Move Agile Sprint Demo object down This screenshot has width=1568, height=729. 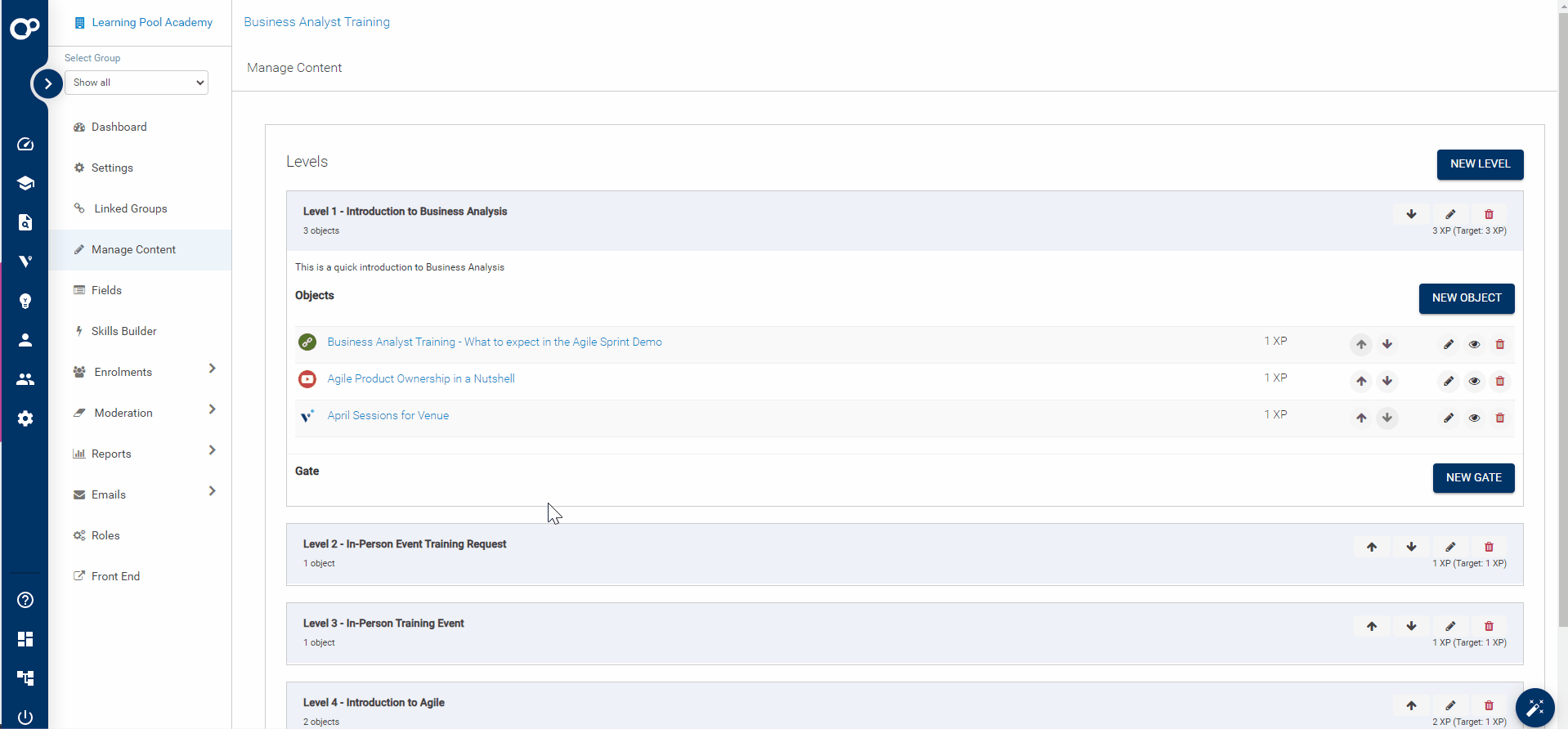click(x=1387, y=344)
